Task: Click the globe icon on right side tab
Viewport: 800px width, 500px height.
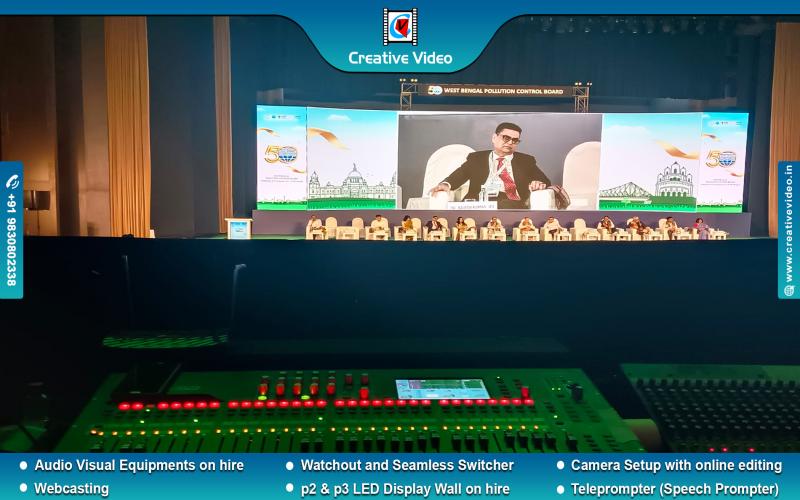Action: (x=788, y=289)
